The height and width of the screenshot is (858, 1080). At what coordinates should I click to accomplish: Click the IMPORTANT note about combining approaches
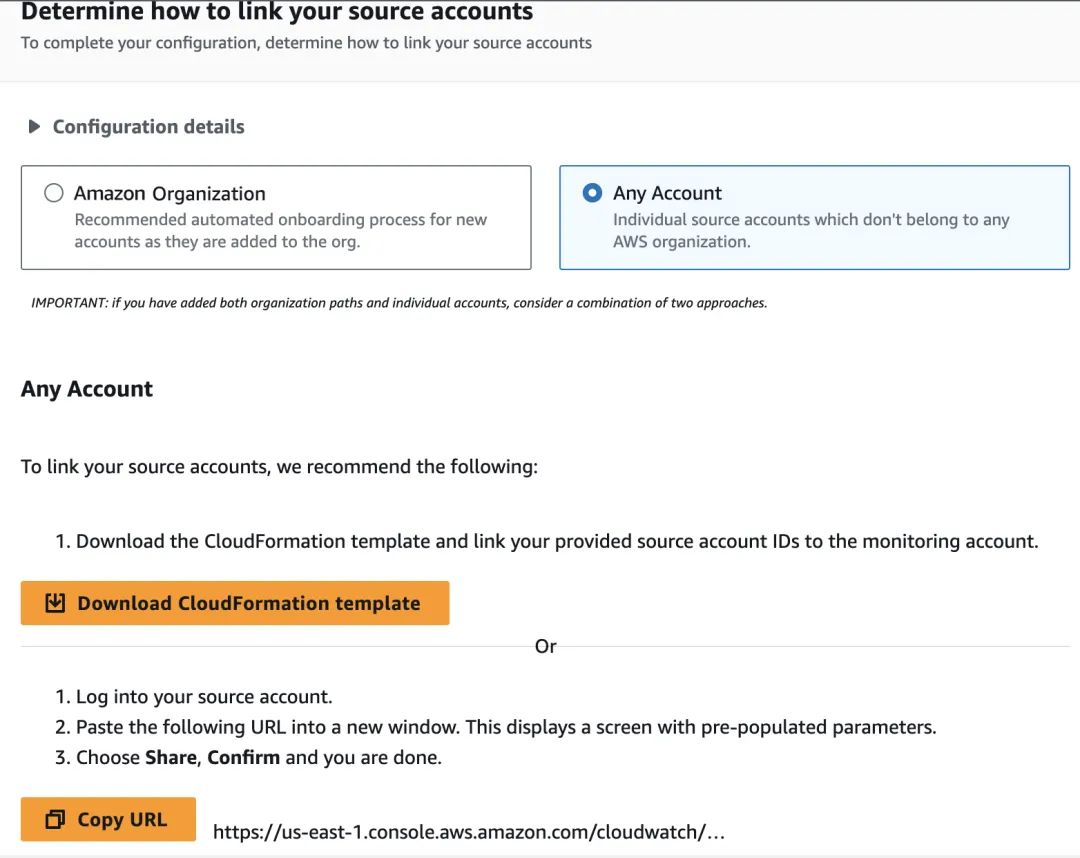pos(399,302)
